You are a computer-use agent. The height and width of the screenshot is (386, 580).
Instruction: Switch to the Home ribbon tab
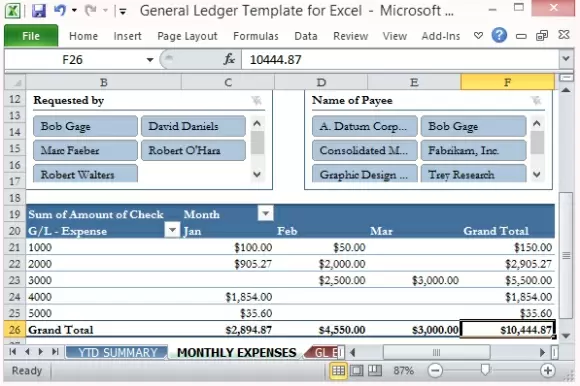pos(84,36)
